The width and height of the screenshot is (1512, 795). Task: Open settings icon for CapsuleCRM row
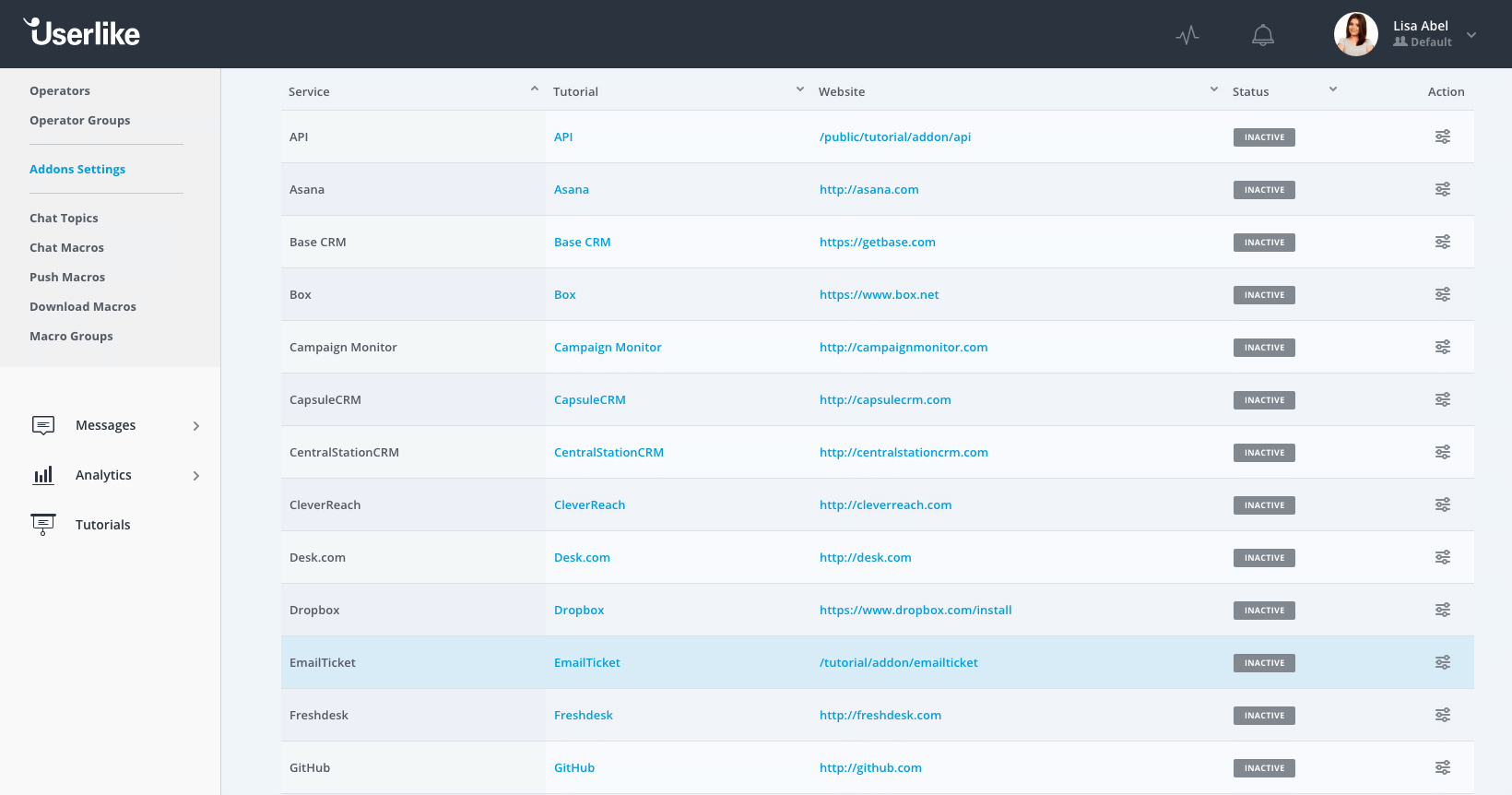(1443, 399)
